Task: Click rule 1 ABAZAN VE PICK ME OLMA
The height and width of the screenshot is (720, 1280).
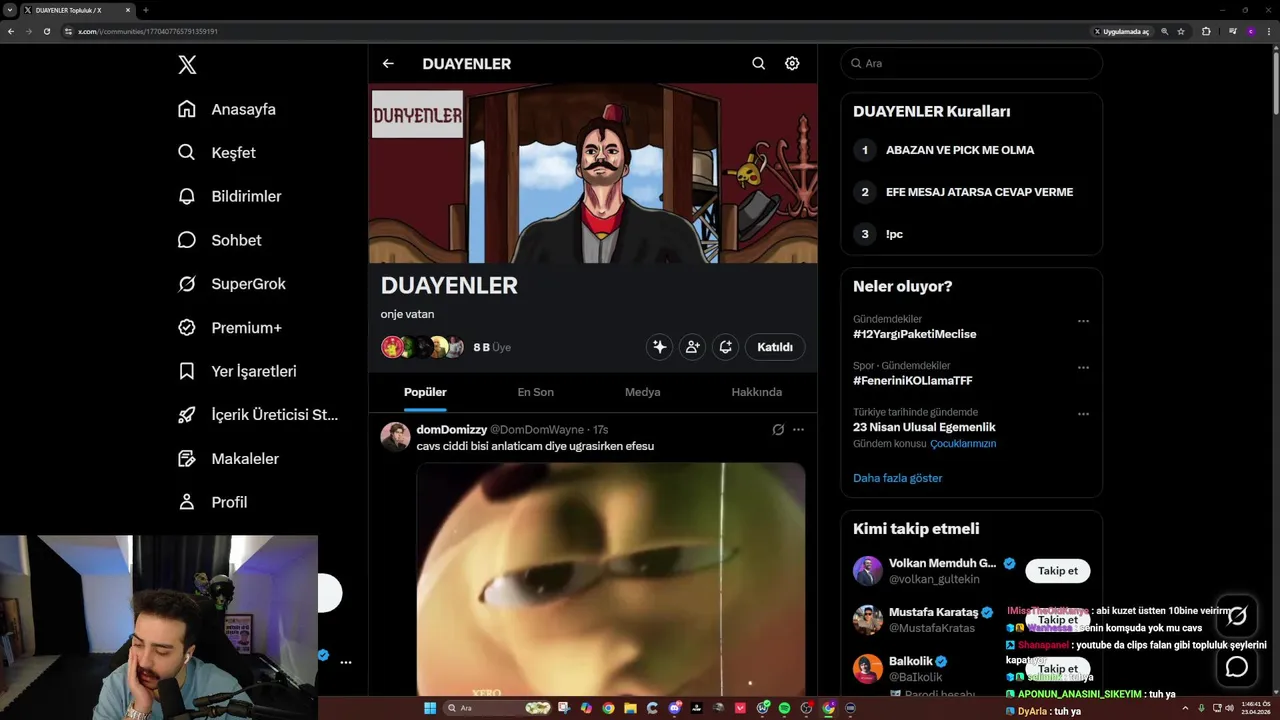Action: click(960, 150)
